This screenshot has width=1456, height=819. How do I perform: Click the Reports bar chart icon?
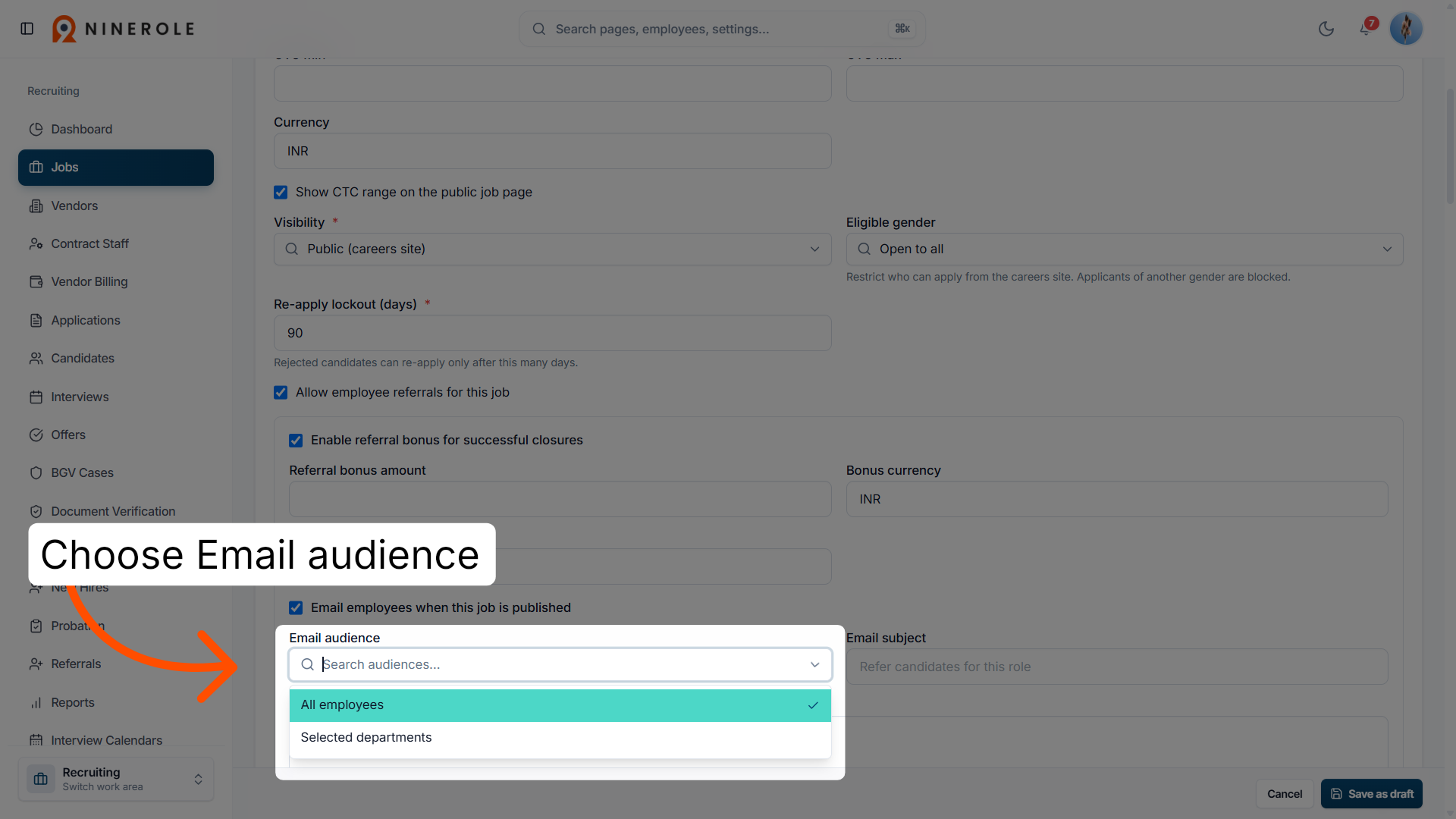[x=36, y=702]
